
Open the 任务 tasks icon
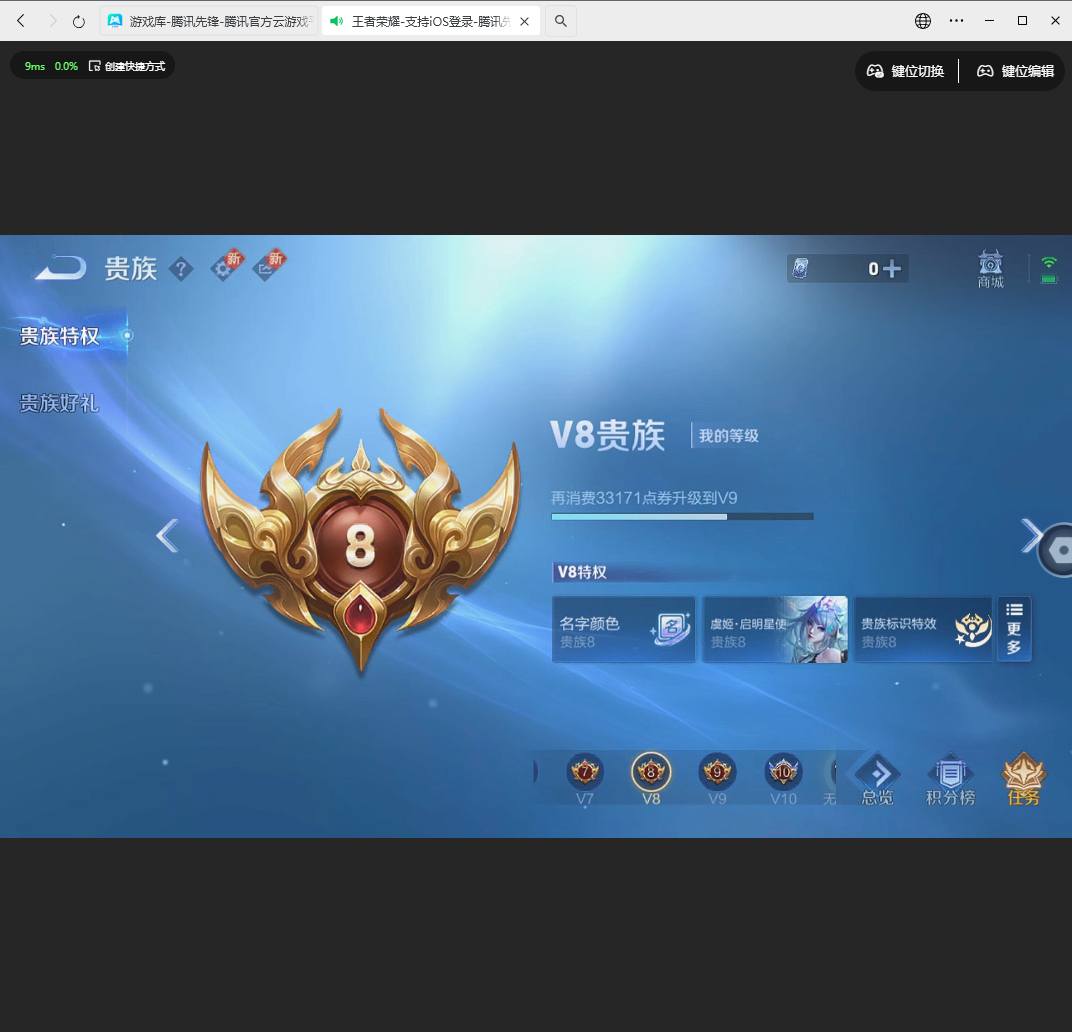[1023, 779]
